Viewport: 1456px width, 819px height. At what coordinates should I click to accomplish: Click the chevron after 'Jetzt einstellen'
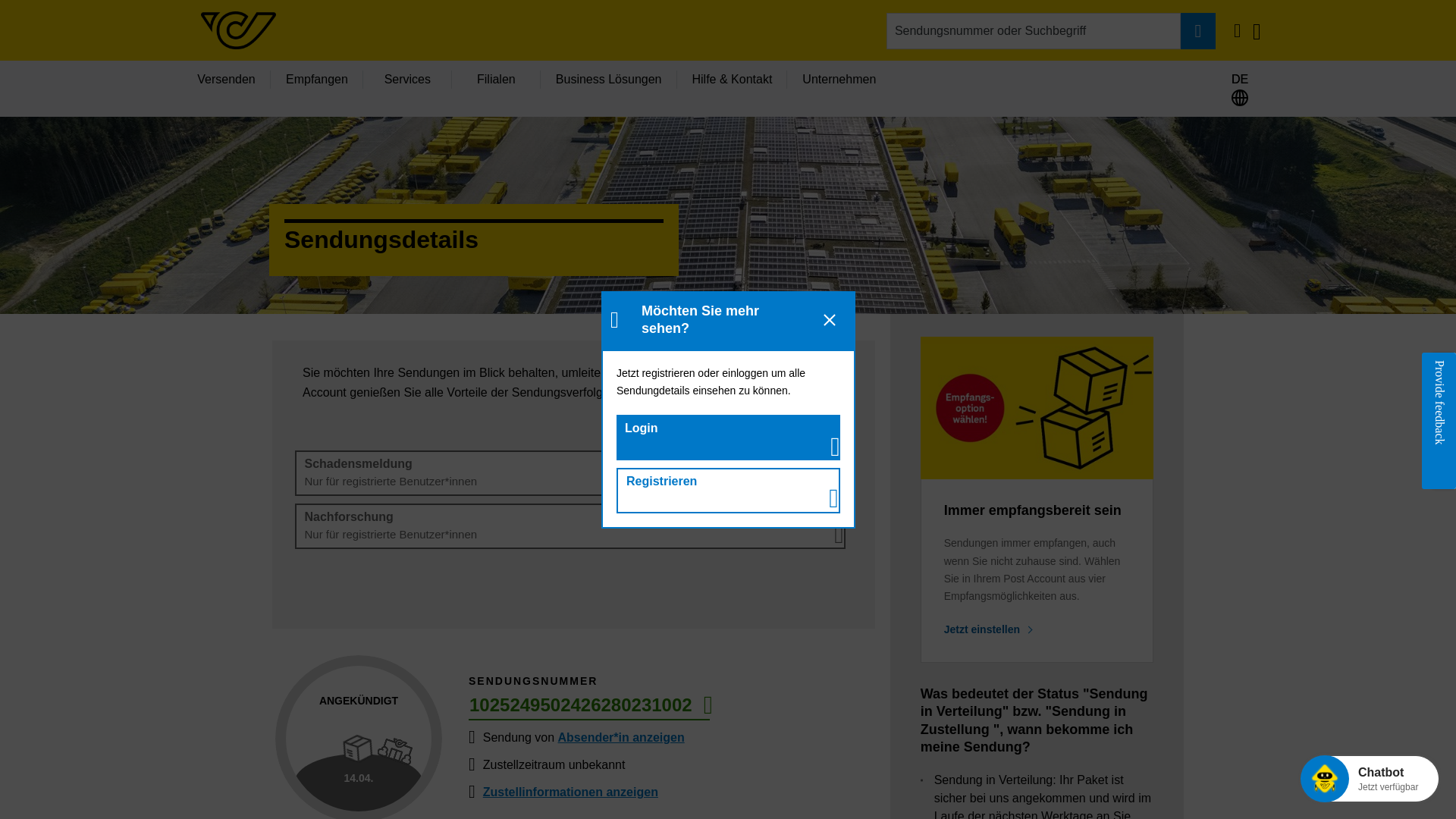tap(1030, 630)
